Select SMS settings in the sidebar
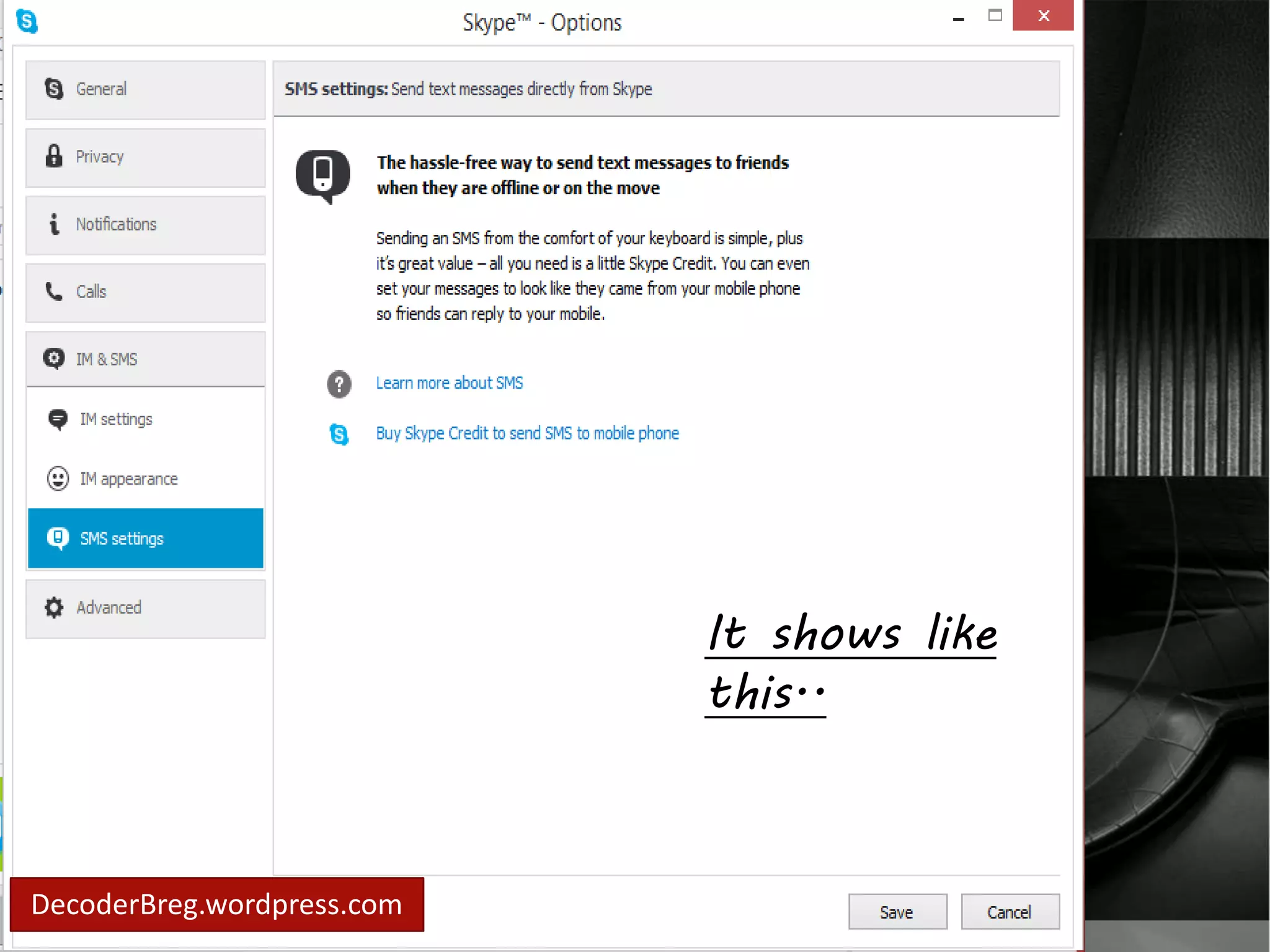 tap(145, 539)
